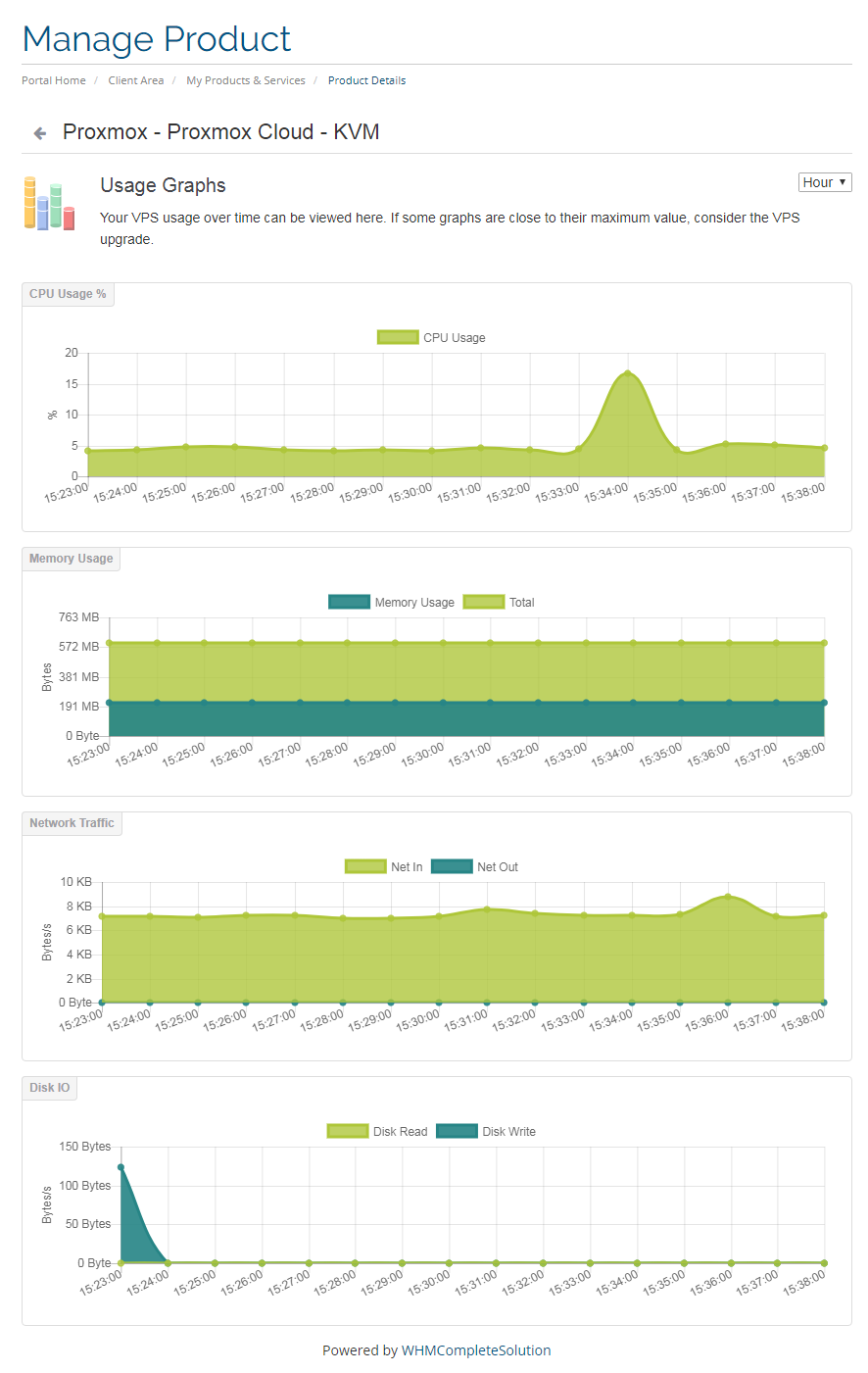868x1373 pixels.
Task: Select the Network Traffic tab label
Action: click(72, 823)
